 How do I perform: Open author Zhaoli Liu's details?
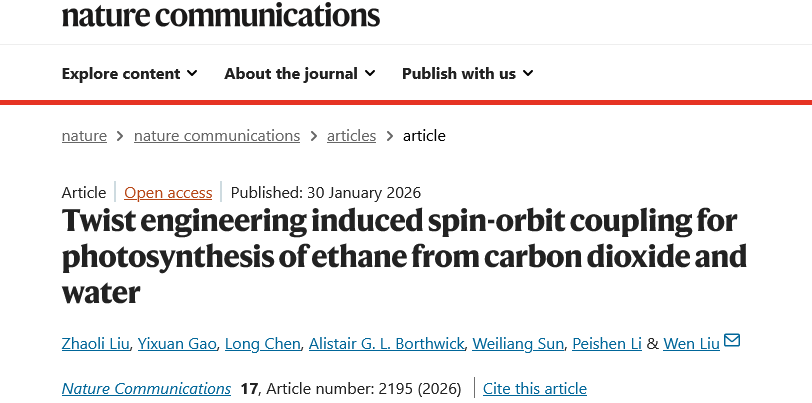pos(95,343)
